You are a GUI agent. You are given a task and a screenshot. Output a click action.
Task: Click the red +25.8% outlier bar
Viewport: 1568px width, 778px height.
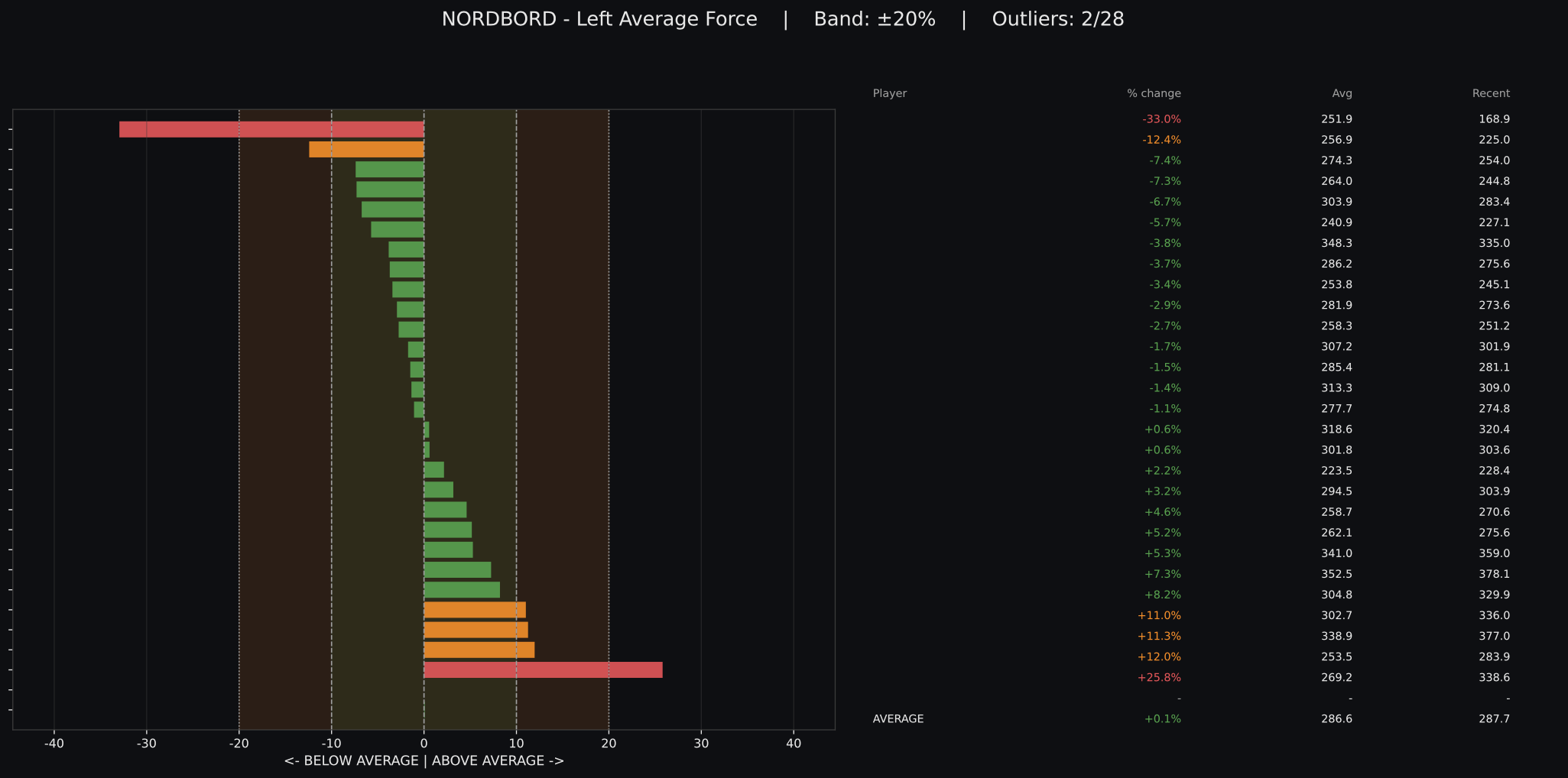(x=543, y=670)
